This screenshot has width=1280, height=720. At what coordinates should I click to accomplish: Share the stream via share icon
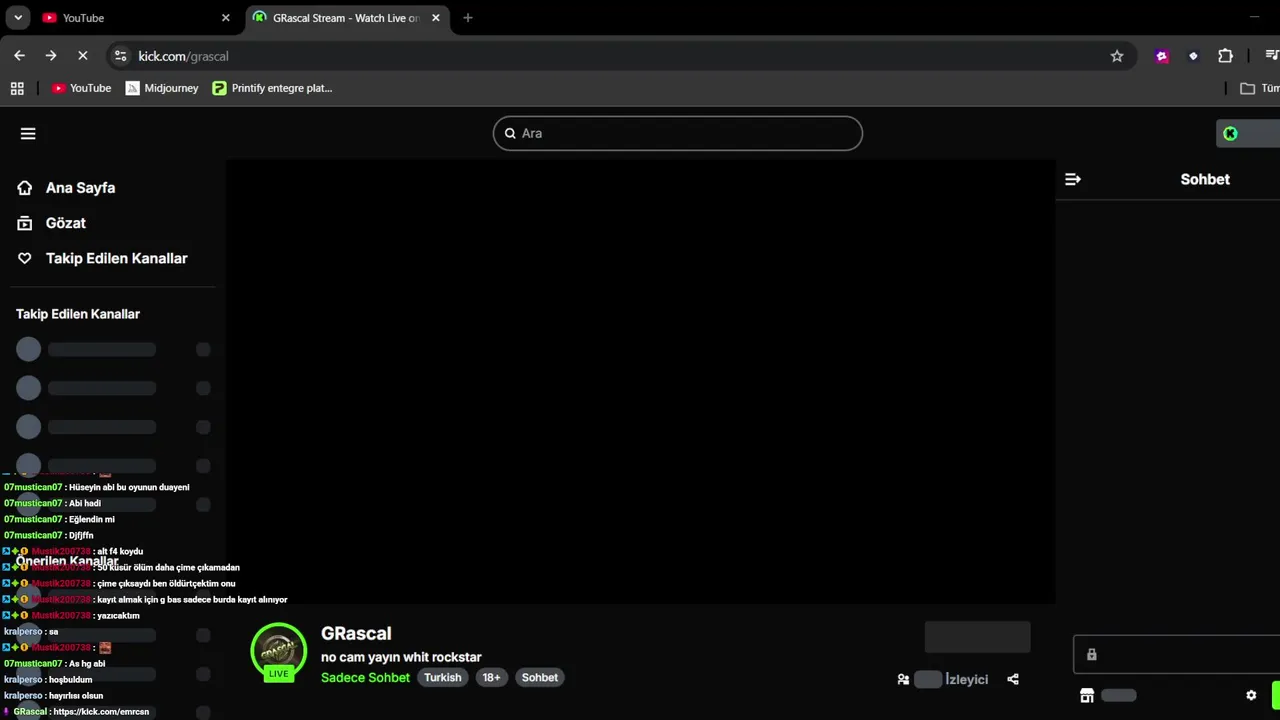[1013, 679]
